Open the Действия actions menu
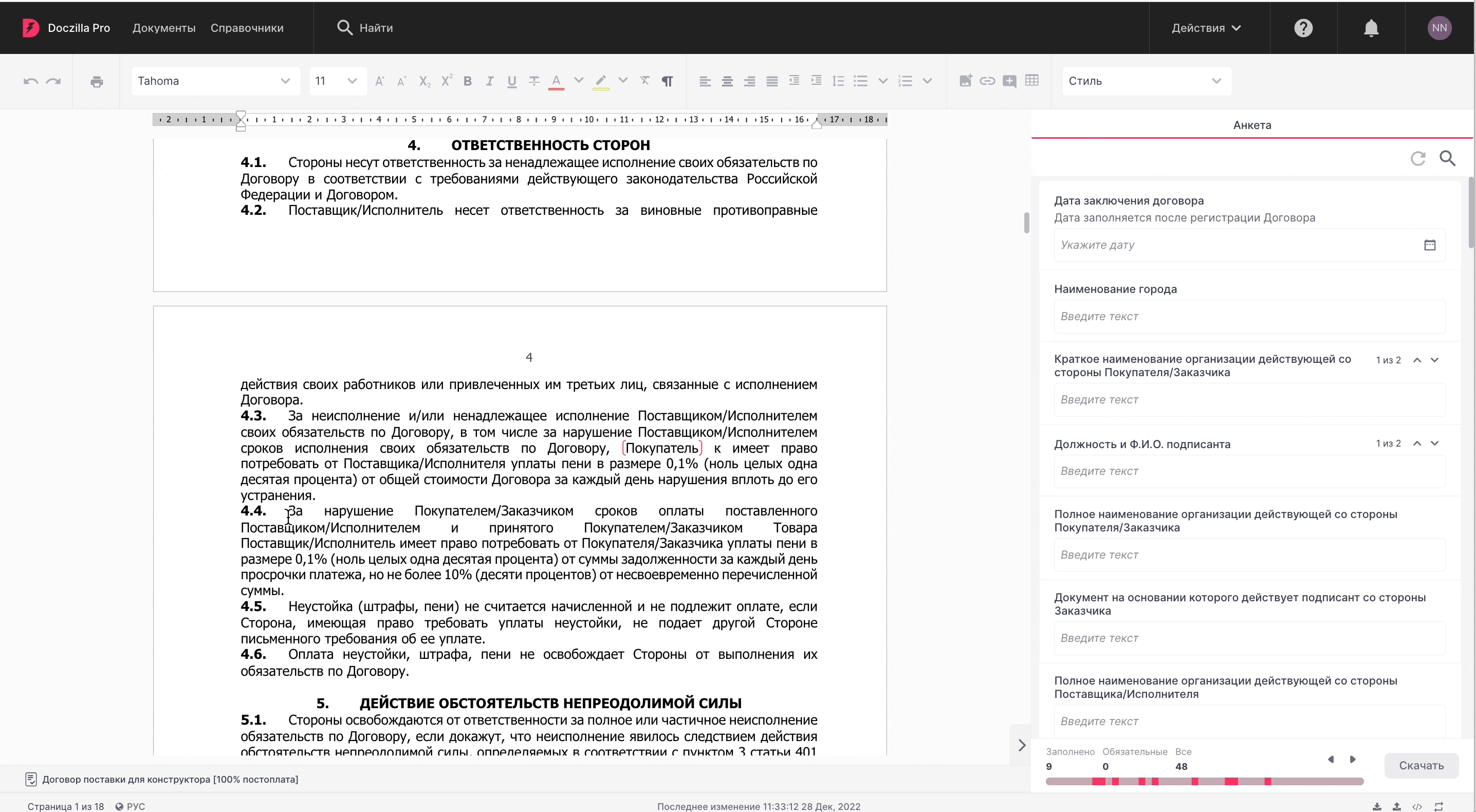The image size is (1476, 812). (1206, 28)
